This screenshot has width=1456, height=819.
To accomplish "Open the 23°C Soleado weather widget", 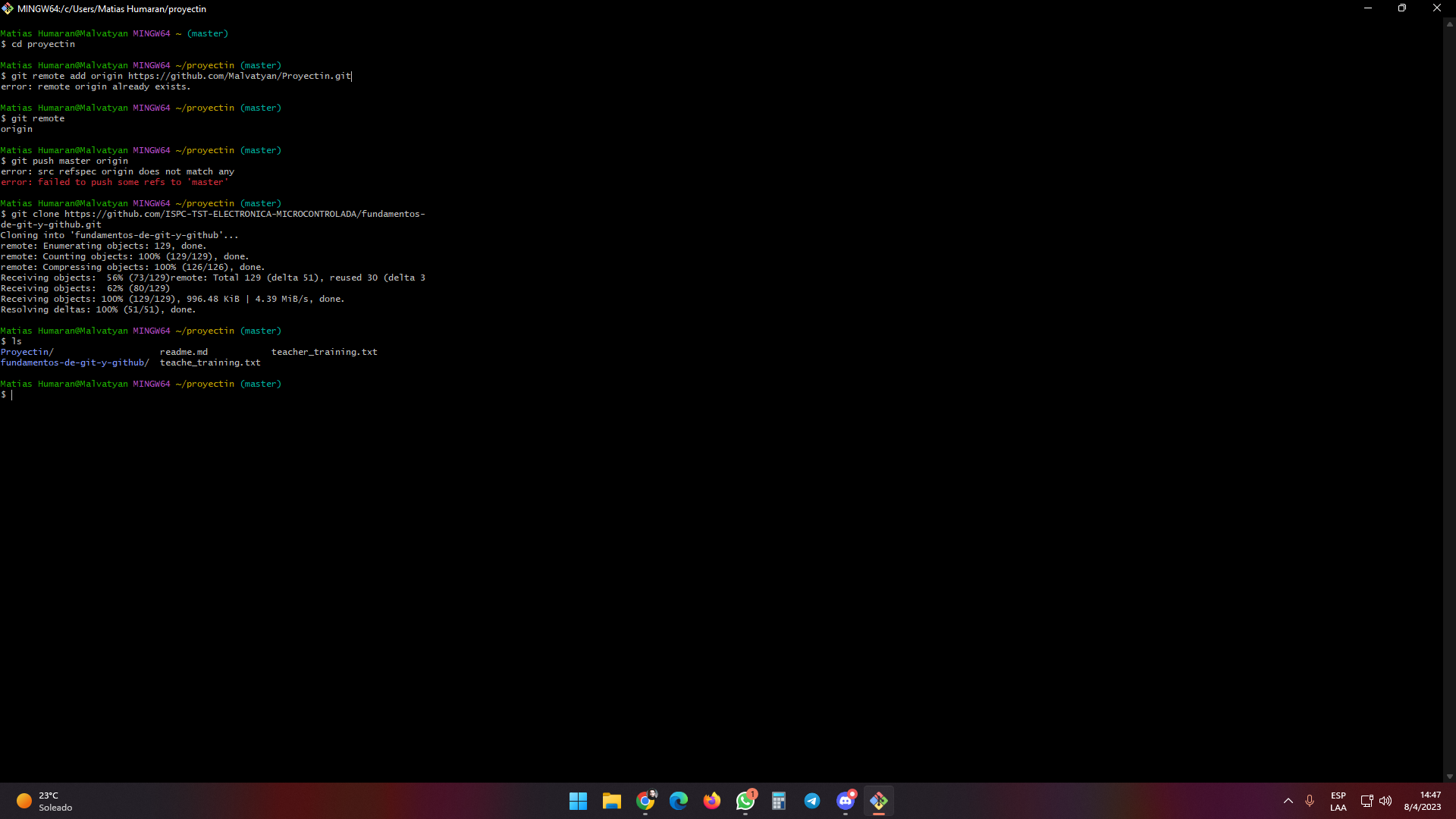I will [44, 801].
